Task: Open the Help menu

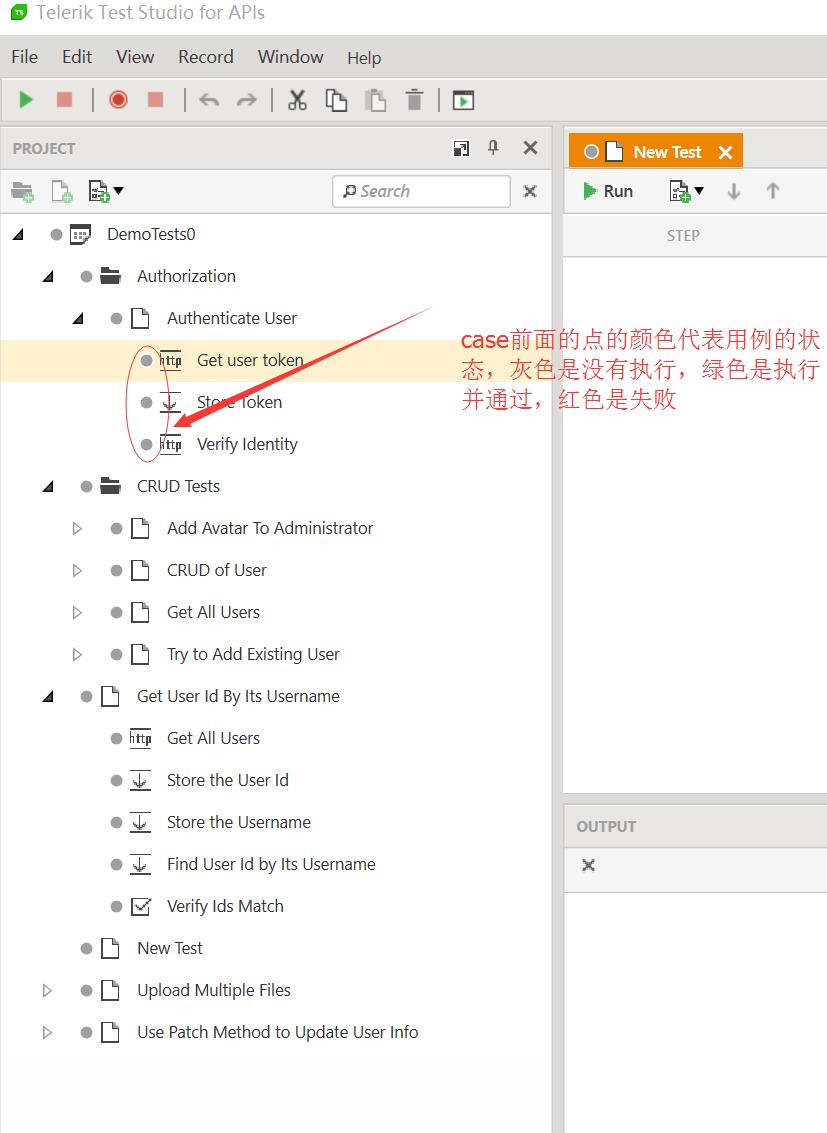Action: coord(364,58)
